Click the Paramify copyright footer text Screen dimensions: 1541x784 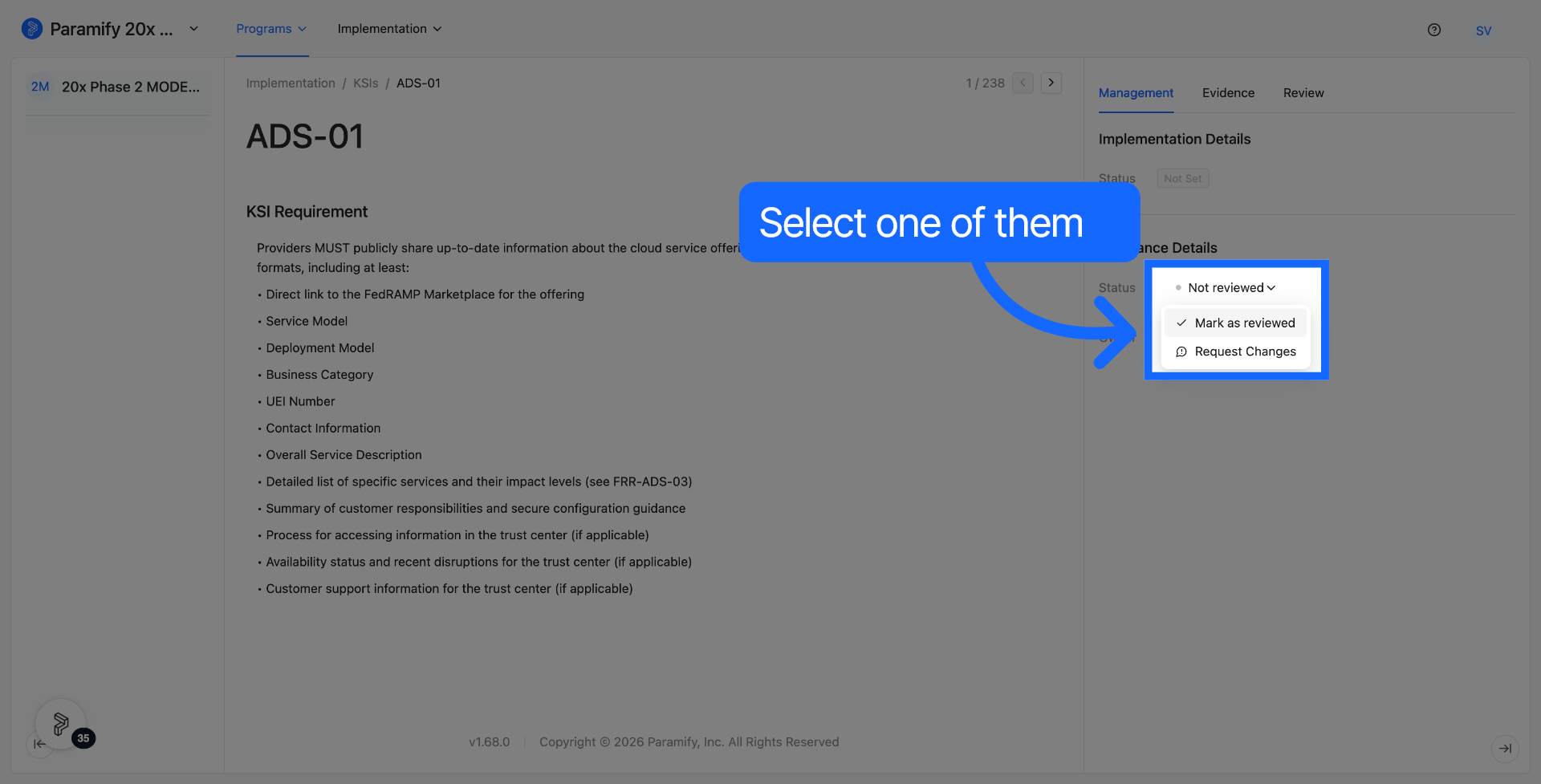pyautogui.click(x=689, y=742)
